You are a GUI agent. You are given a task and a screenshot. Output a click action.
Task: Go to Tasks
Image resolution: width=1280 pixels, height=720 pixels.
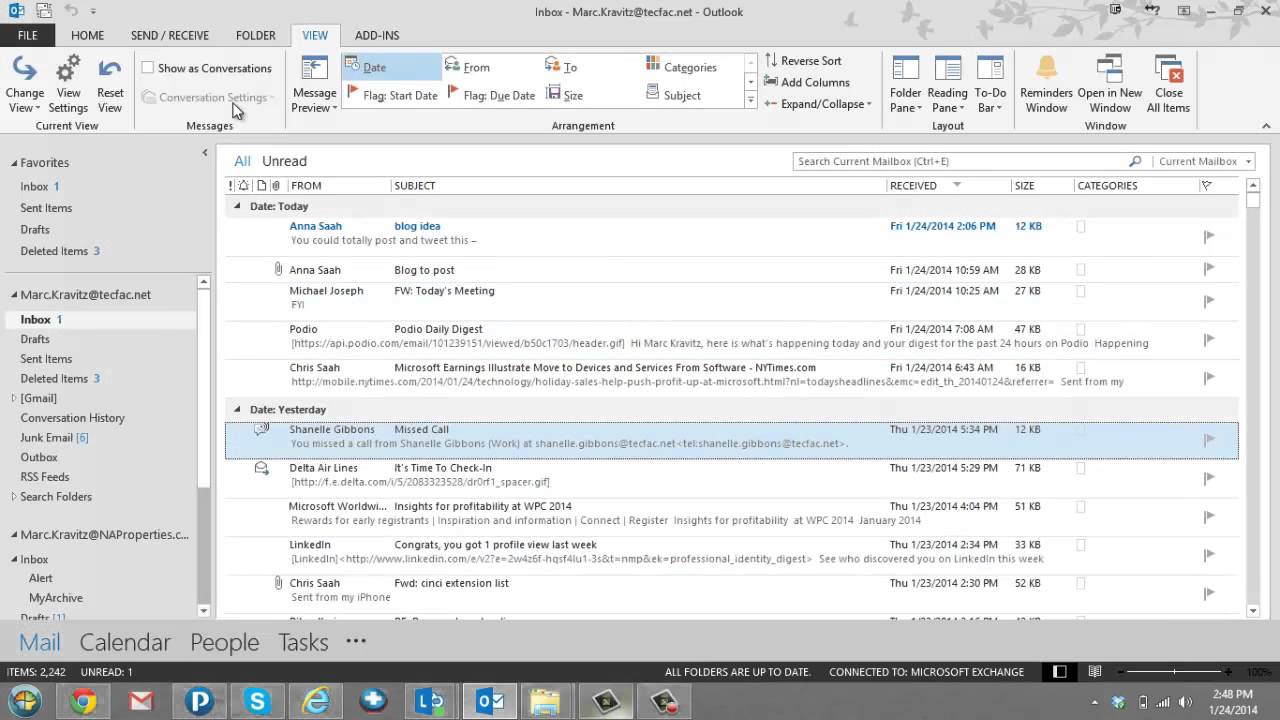(x=303, y=642)
